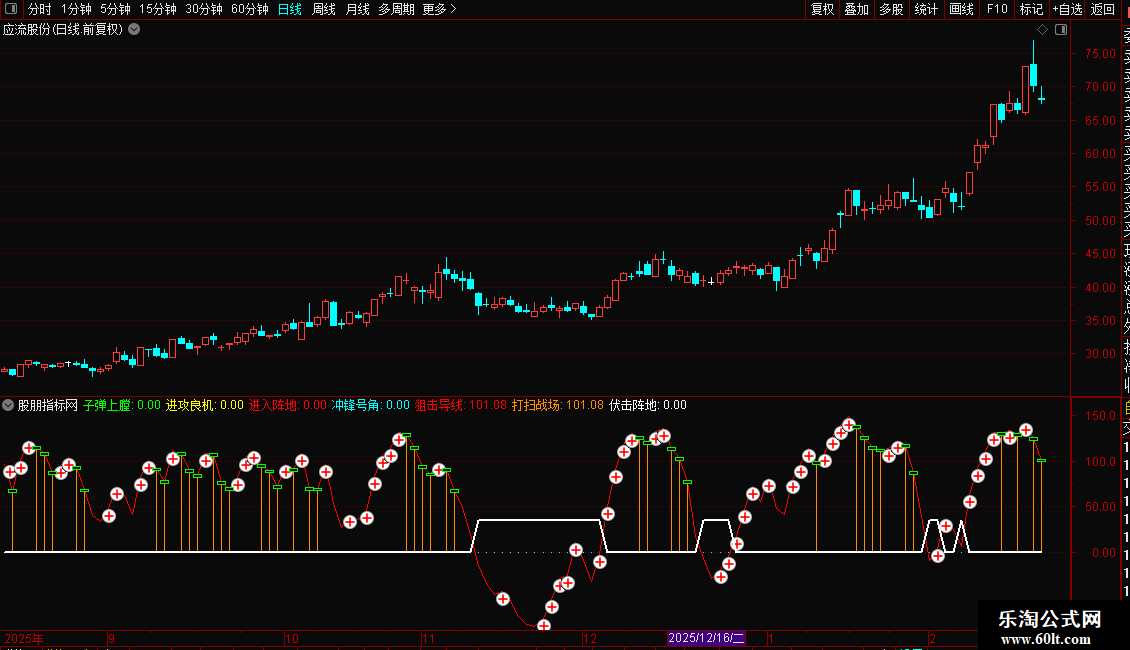Switch to 周线 weekly chart
Image resolution: width=1130 pixels, height=650 pixels.
(x=324, y=9)
